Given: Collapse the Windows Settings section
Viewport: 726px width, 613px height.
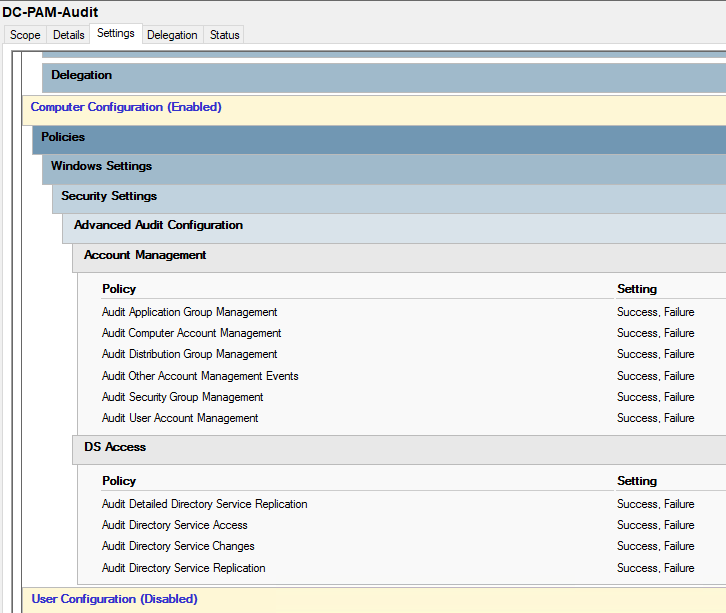Looking at the screenshot, I should coord(101,166).
